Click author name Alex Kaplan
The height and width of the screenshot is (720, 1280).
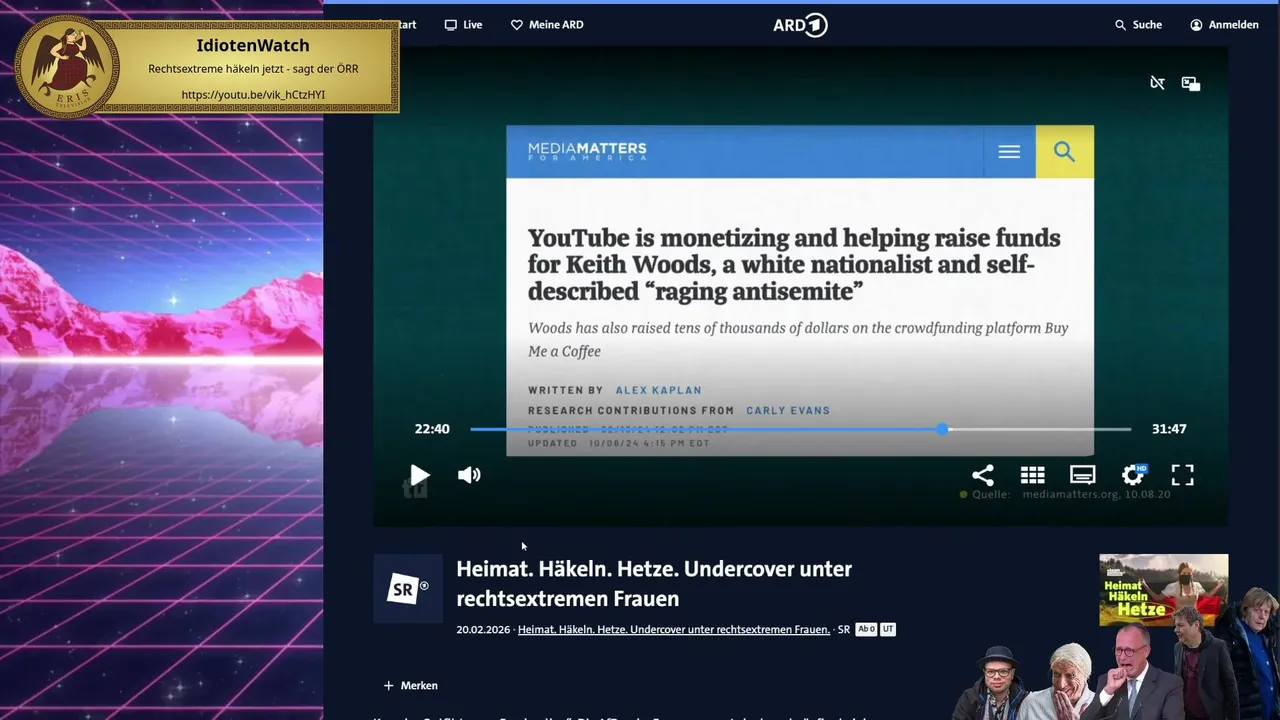point(658,390)
